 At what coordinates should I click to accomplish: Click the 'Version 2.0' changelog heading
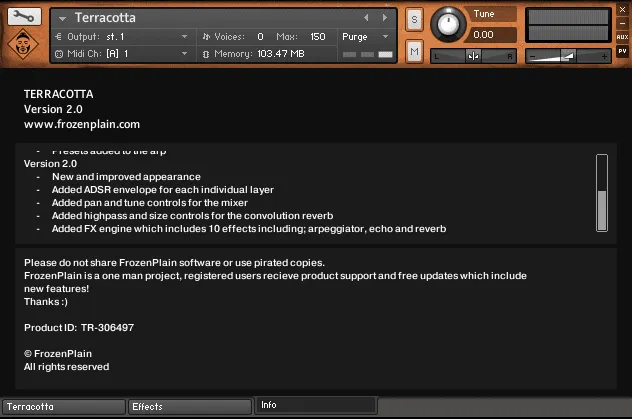(50, 164)
